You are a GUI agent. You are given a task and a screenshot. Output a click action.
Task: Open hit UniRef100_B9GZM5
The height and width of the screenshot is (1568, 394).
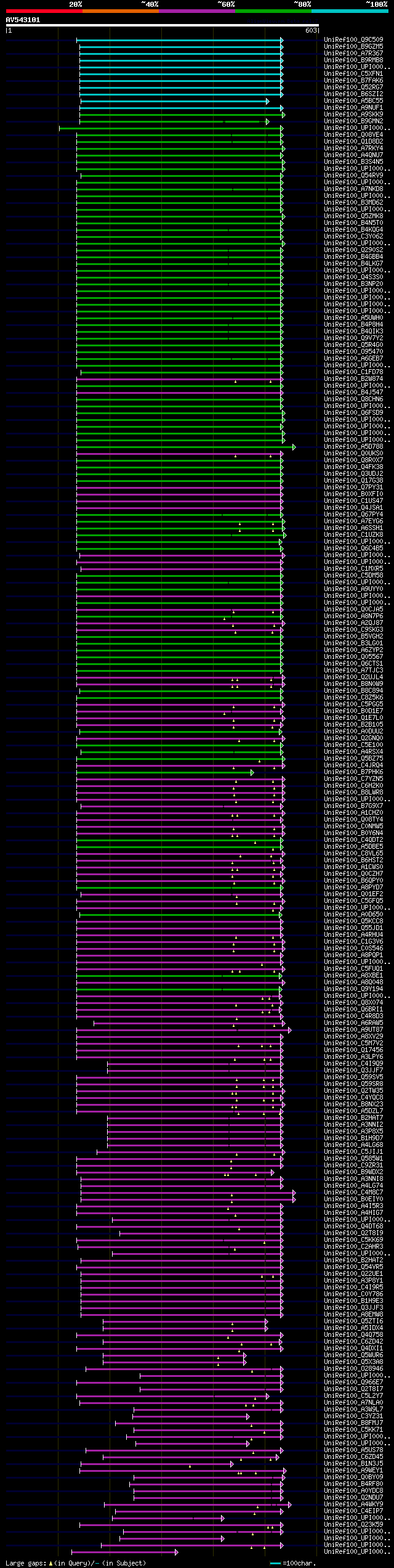(353, 47)
